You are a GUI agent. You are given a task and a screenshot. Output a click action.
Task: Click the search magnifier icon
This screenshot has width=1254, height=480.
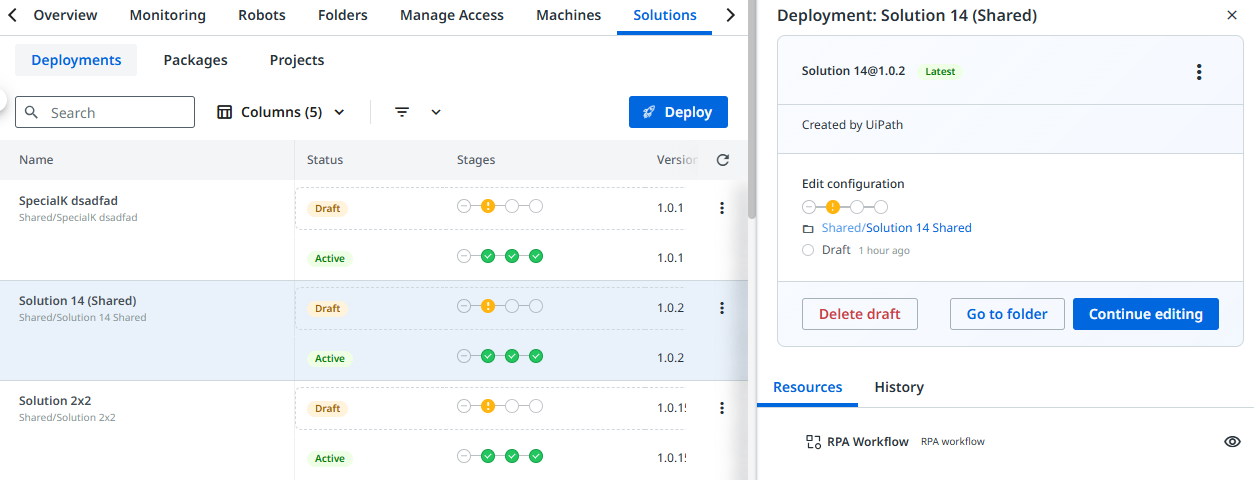coord(32,112)
